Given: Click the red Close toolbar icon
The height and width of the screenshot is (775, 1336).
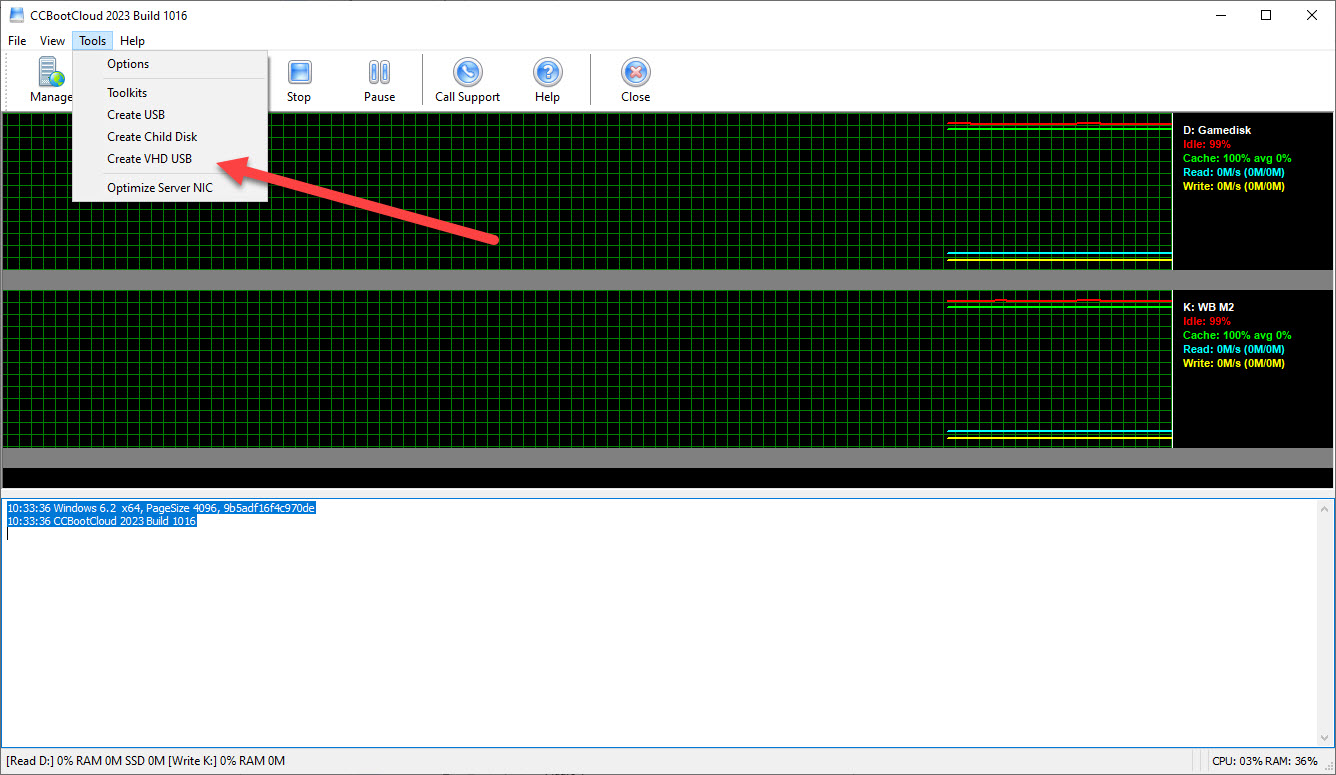Looking at the screenshot, I should point(635,73).
